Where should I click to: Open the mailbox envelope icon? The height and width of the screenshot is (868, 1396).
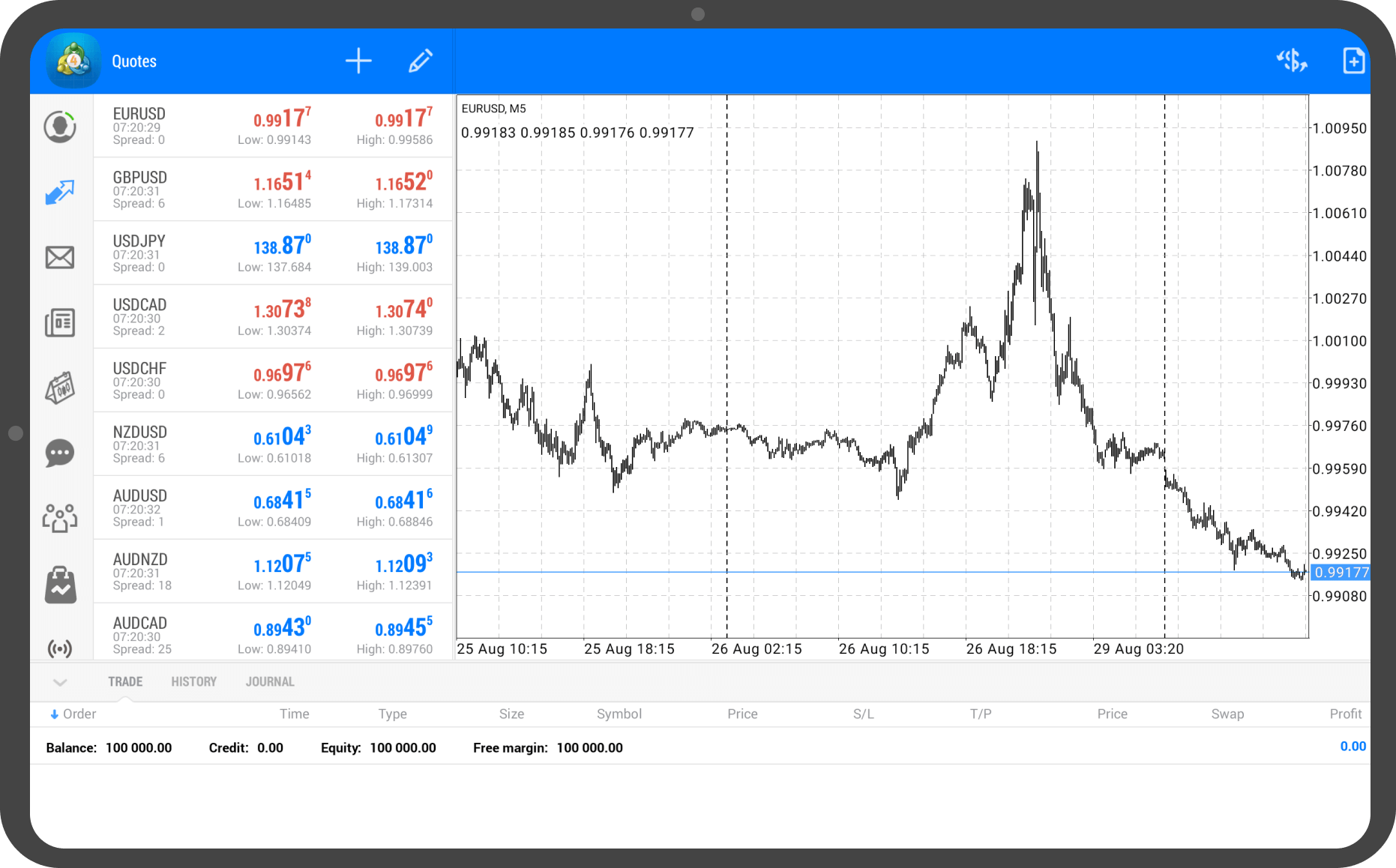(x=60, y=257)
